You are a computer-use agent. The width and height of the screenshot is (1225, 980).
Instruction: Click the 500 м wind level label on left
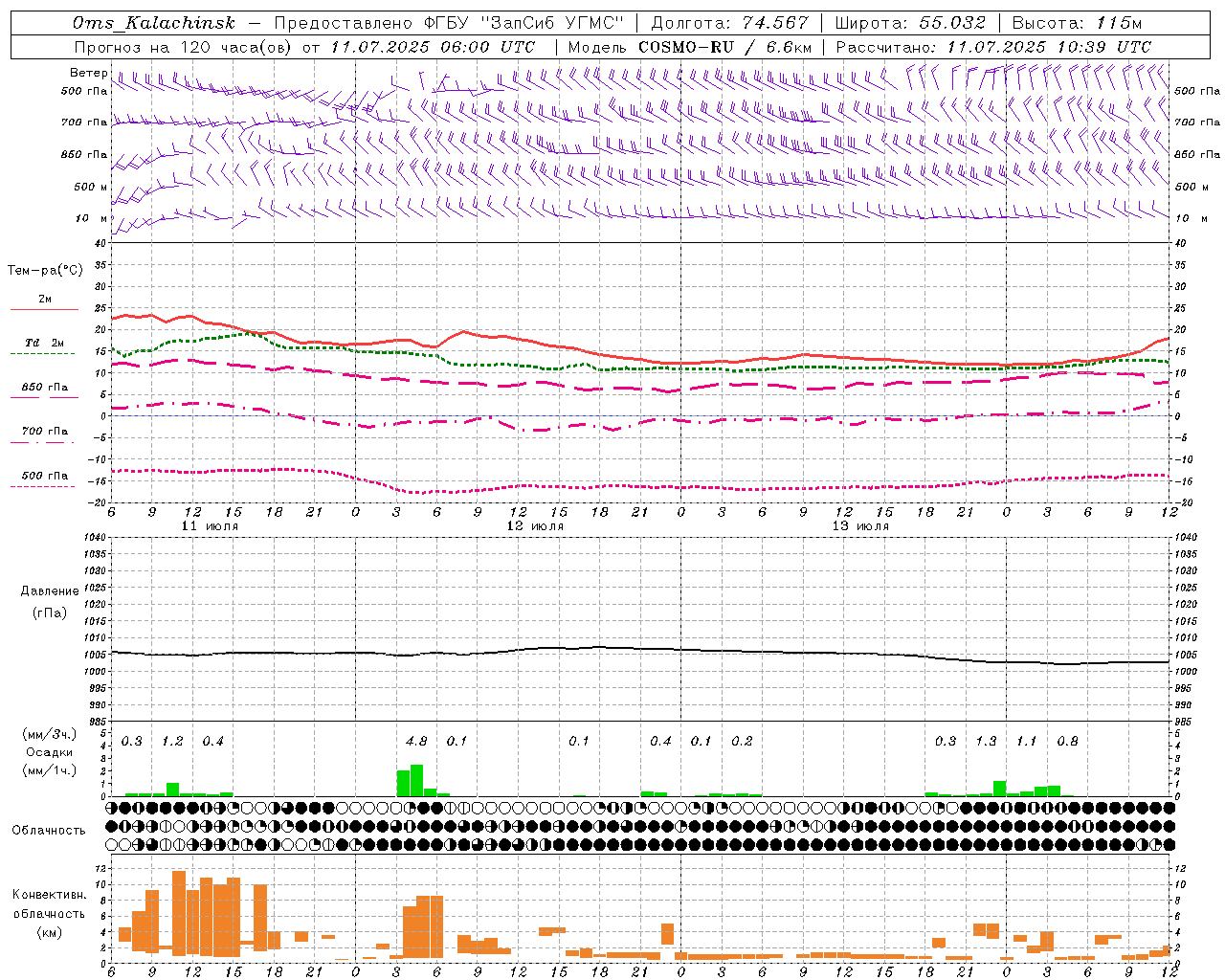click(91, 187)
